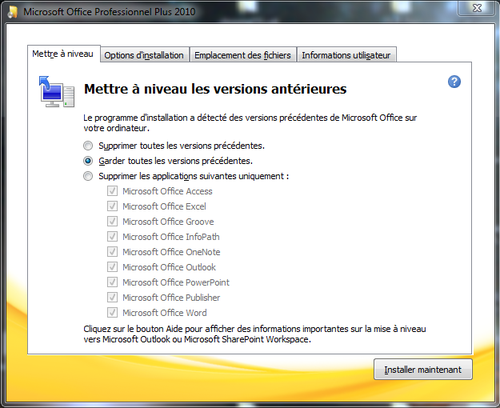Close the Office setup window
The image size is (500, 408).
coord(477,8)
